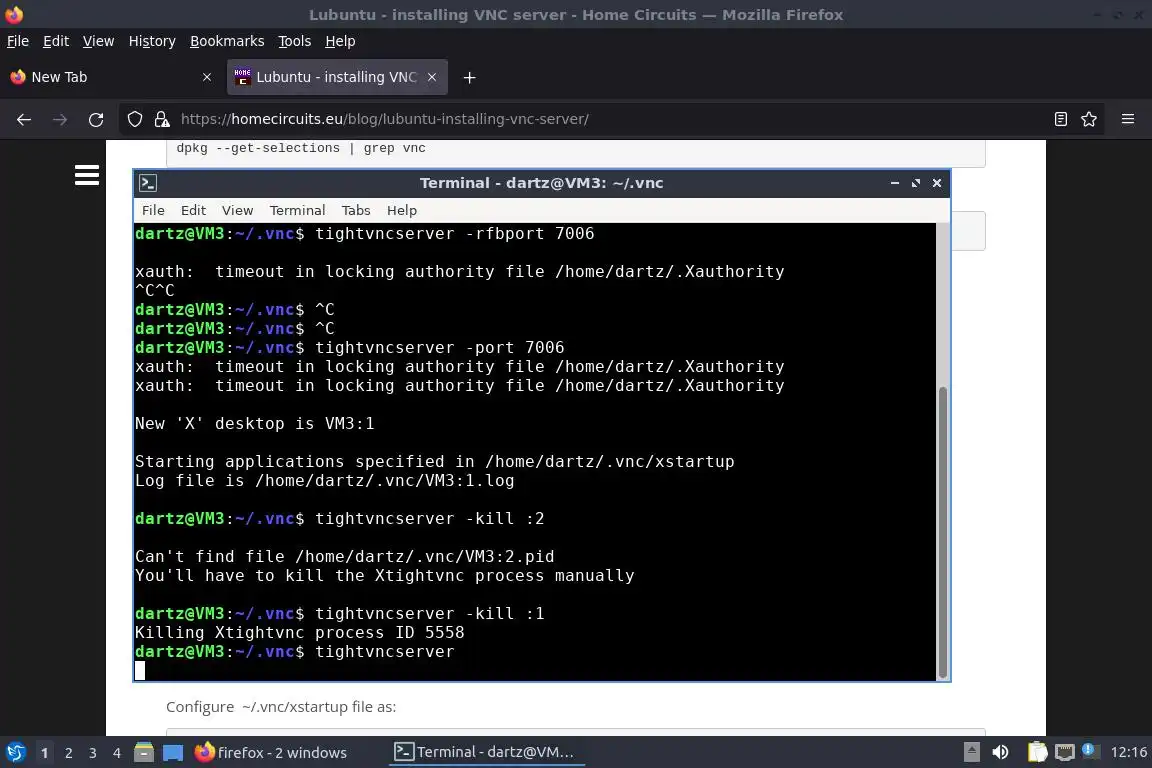The width and height of the screenshot is (1152, 768).
Task: Click the firefox - 2 windows taskbar button
Action: (x=270, y=753)
